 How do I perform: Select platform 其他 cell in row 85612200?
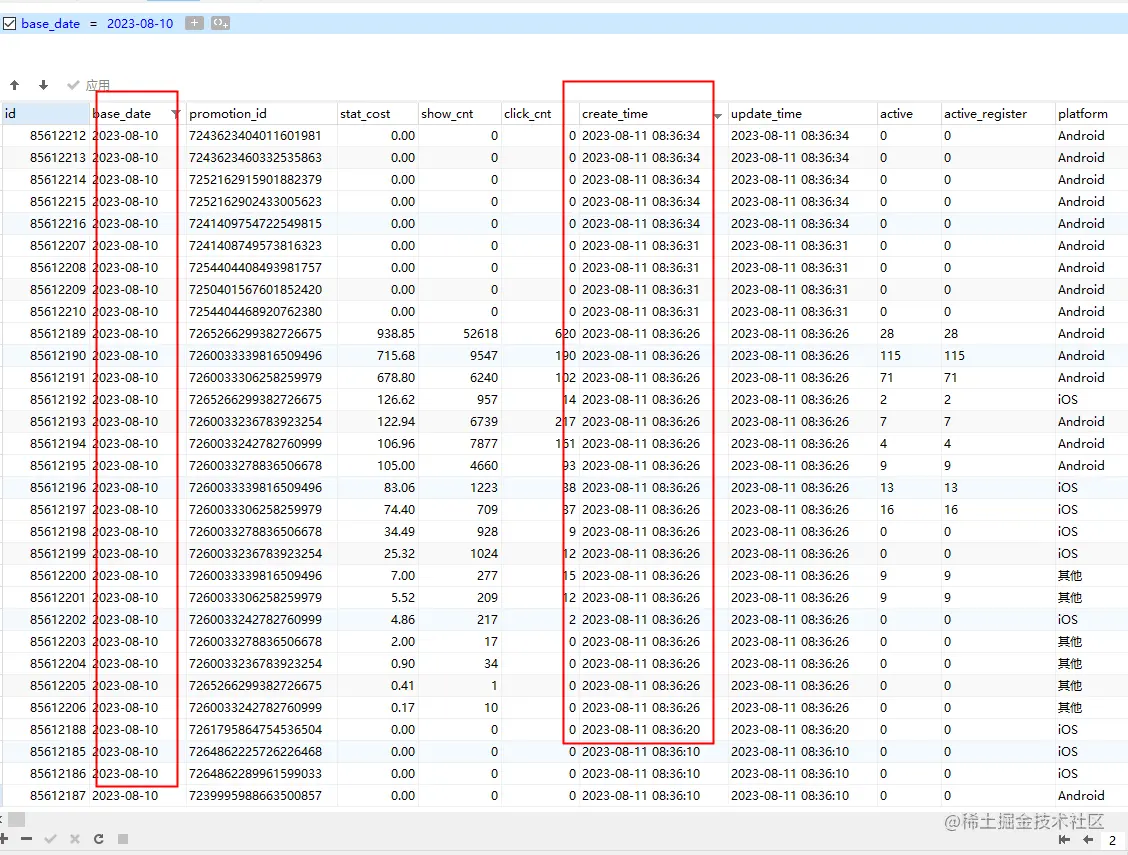tap(1091, 575)
